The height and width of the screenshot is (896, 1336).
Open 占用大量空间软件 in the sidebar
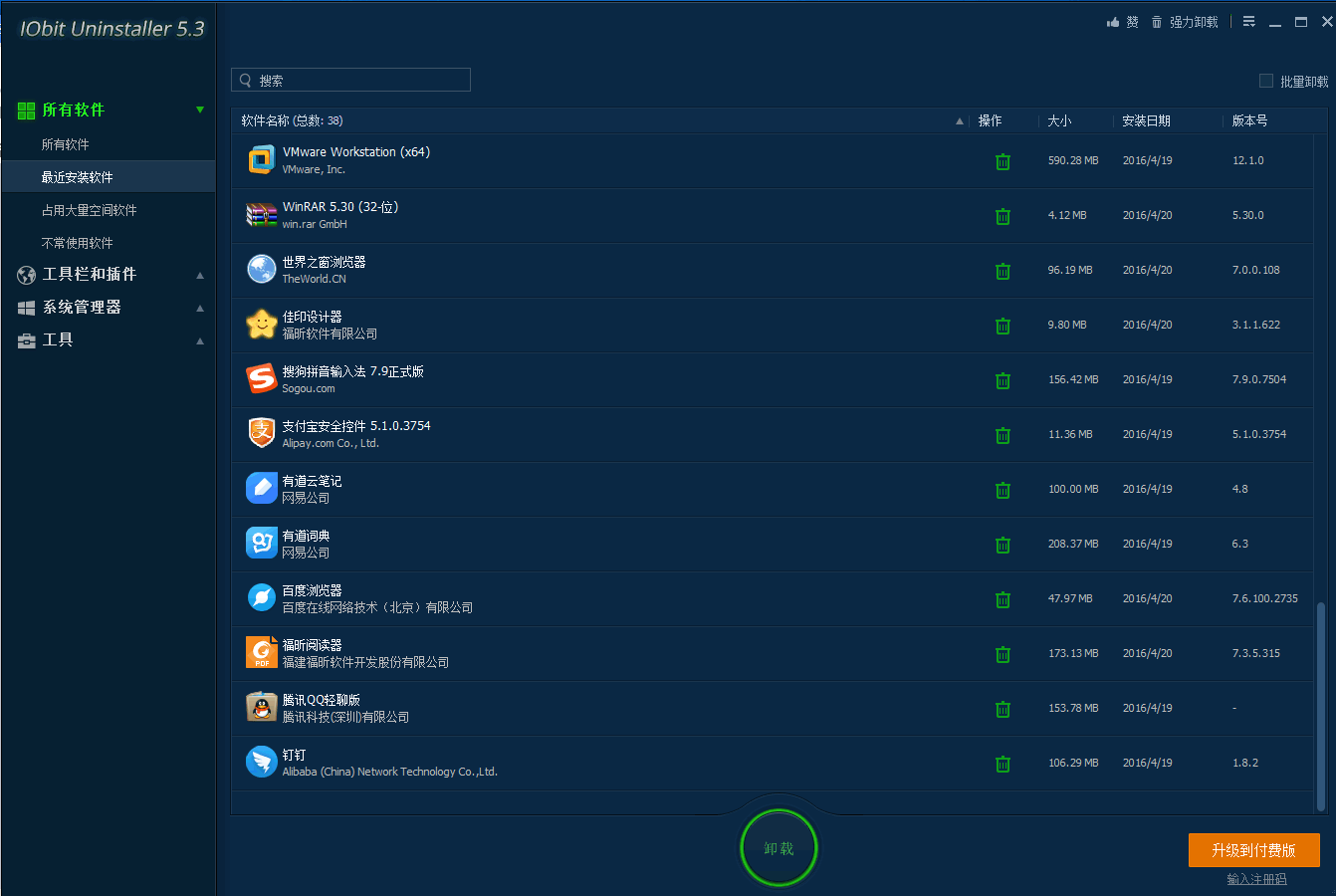click(x=89, y=210)
